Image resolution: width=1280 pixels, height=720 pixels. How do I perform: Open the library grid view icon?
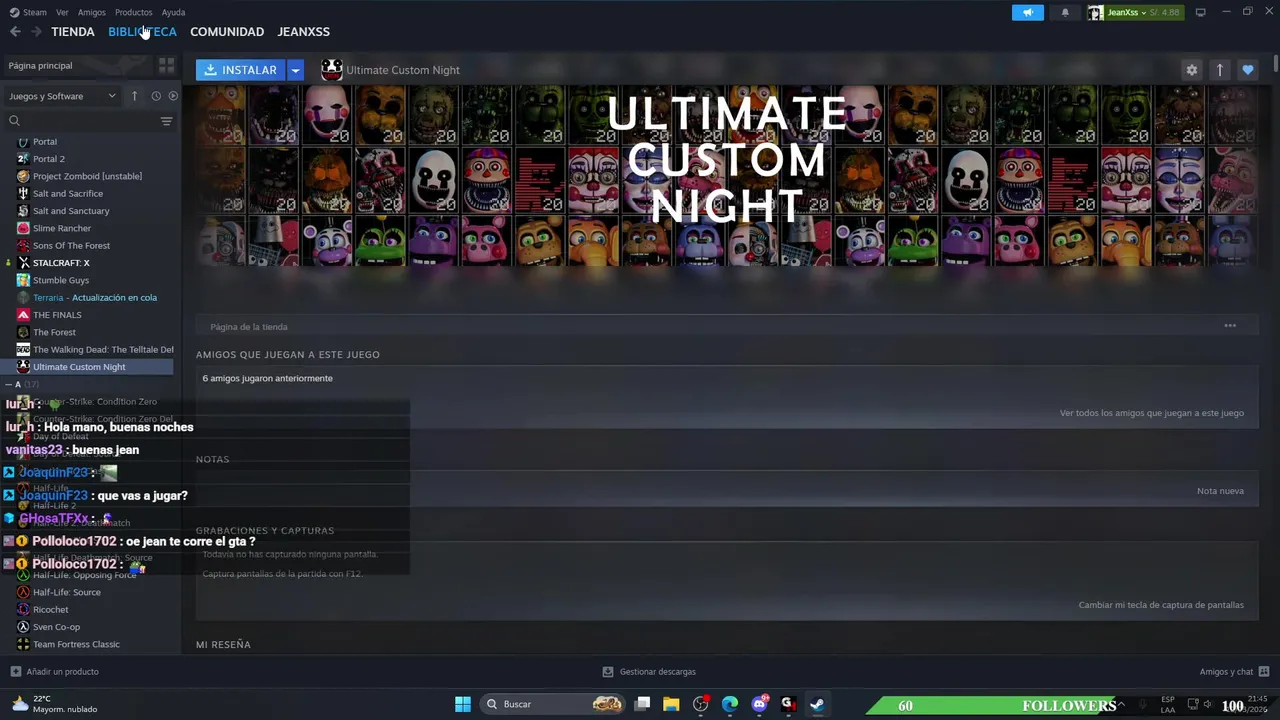tap(166, 65)
